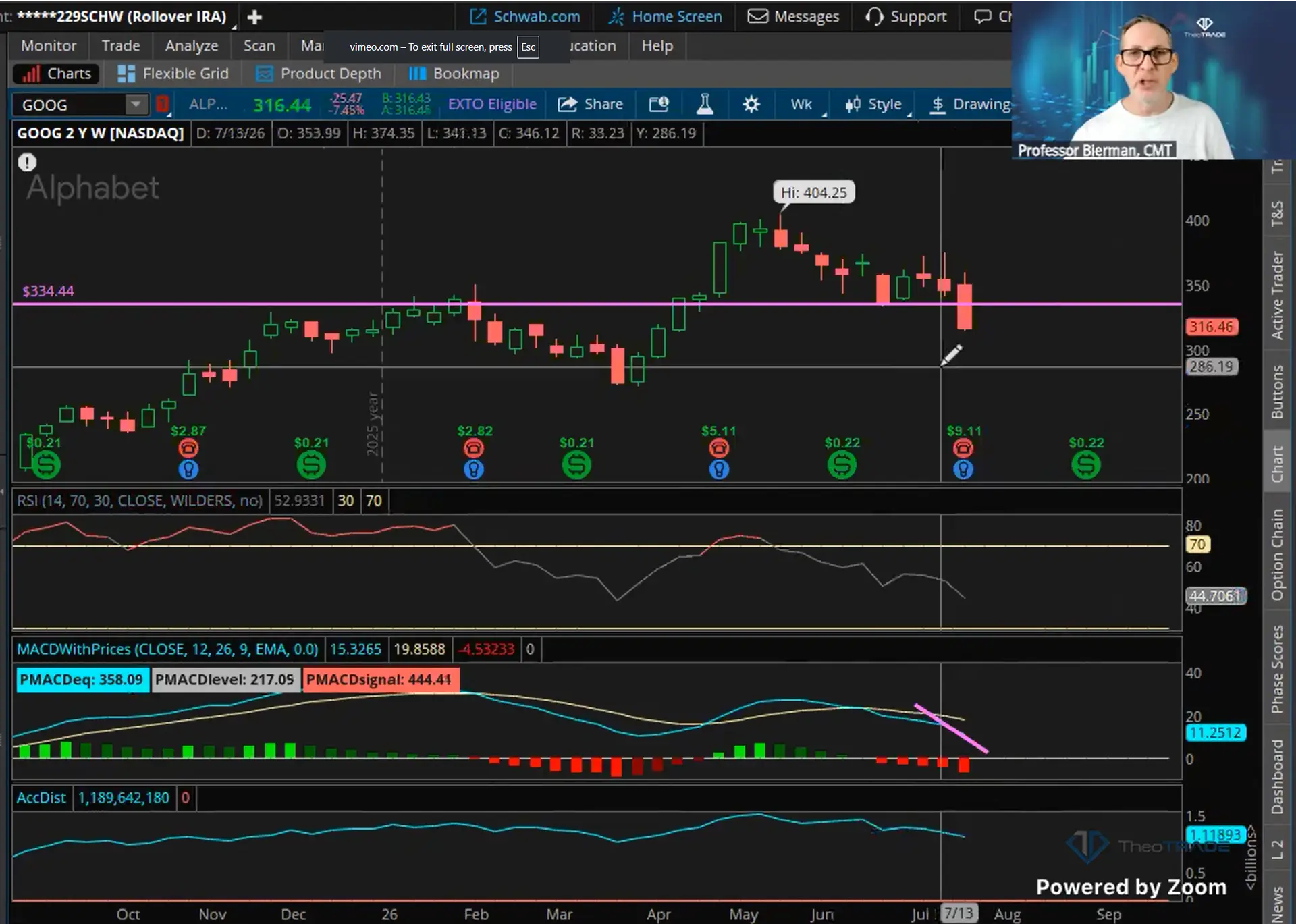Toggle the L2 sidebar panel
Image resolution: width=1296 pixels, height=924 pixels.
(x=1276, y=849)
